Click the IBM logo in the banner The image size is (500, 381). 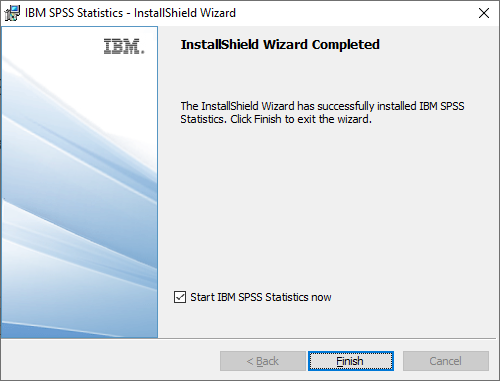click(124, 46)
